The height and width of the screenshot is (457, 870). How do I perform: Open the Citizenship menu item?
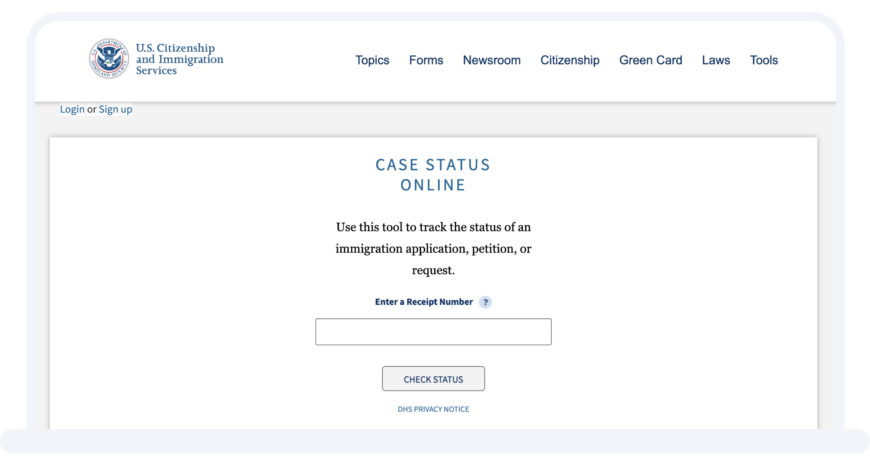click(x=570, y=60)
